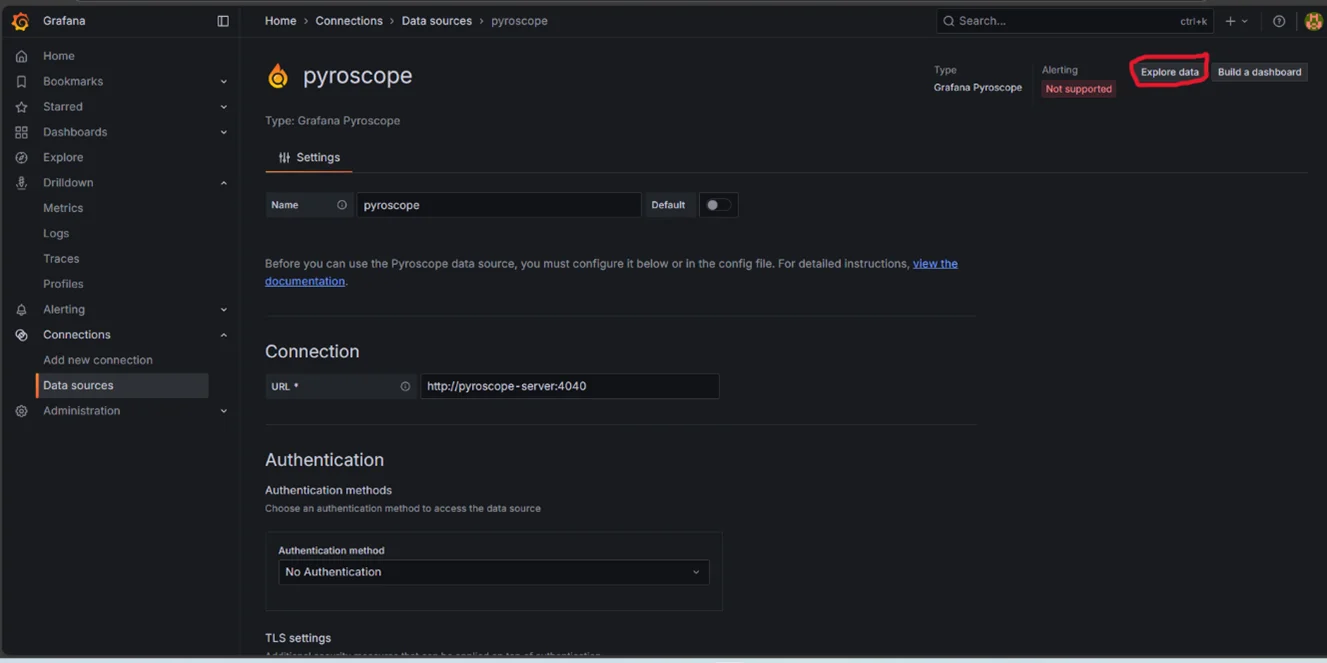Select Data sources menu item
Viewport: 1327px width, 663px height.
[122, 385]
